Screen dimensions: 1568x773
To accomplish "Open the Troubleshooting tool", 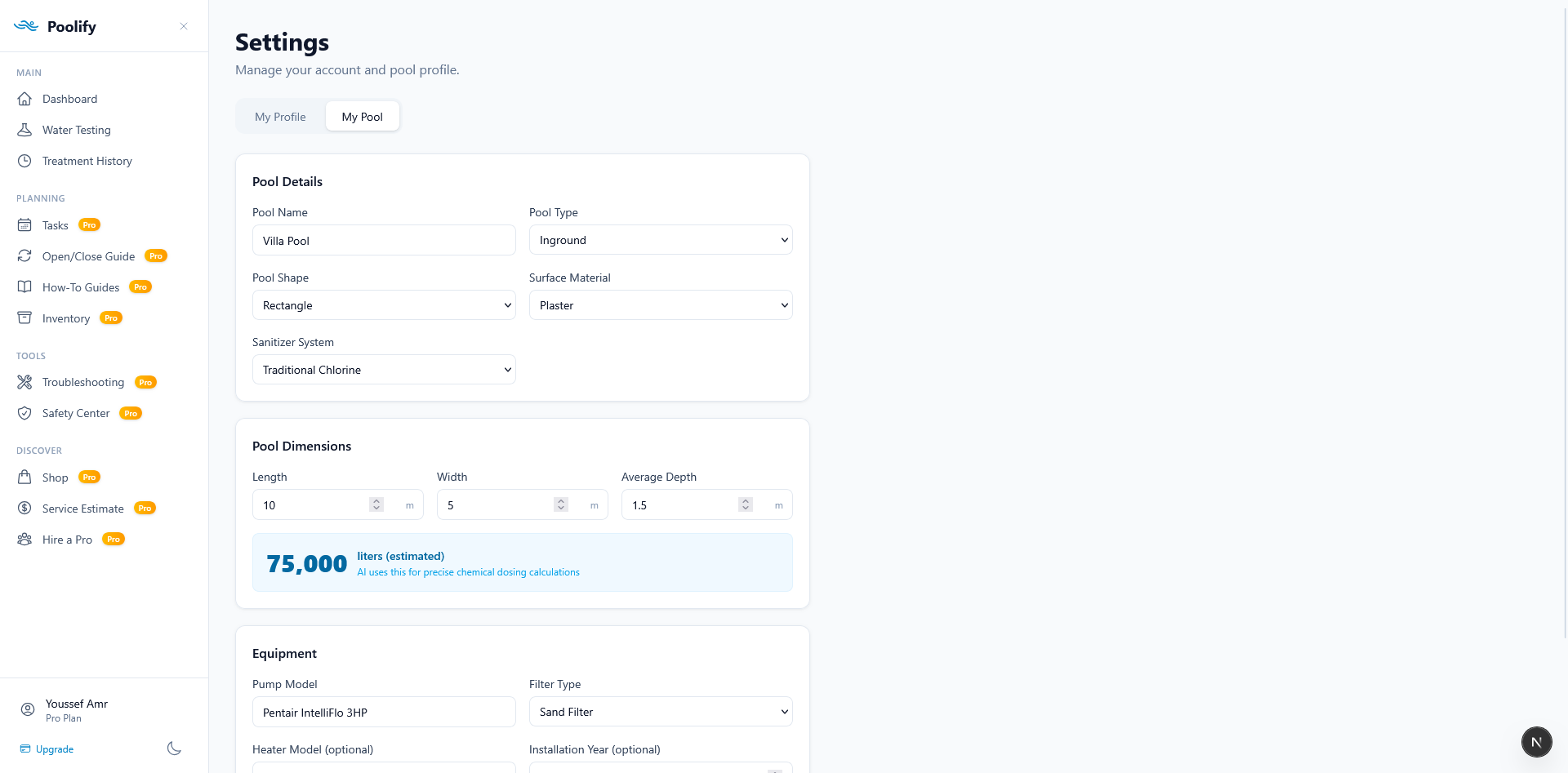I will coord(83,382).
